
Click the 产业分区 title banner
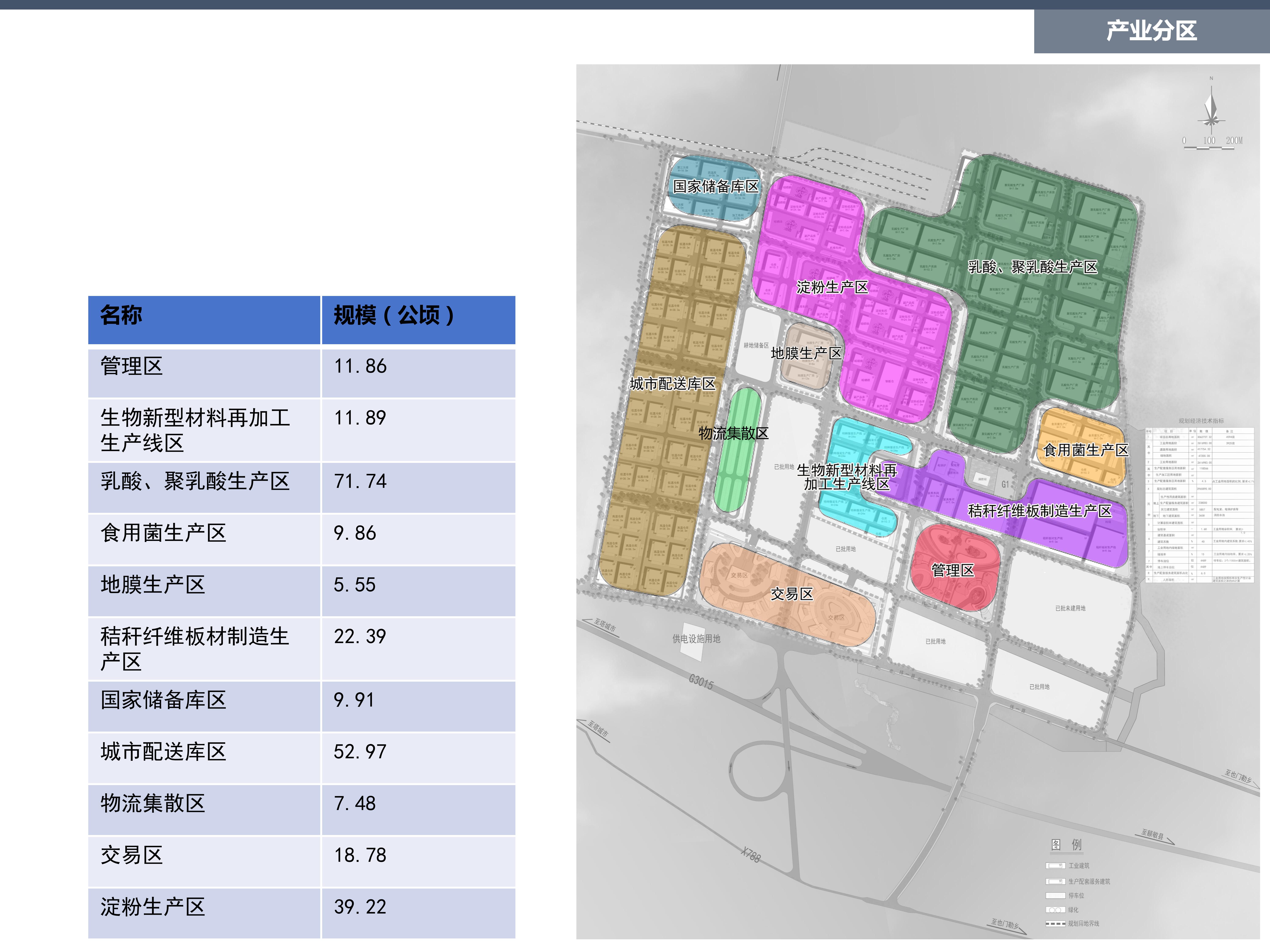(x=1152, y=31)
